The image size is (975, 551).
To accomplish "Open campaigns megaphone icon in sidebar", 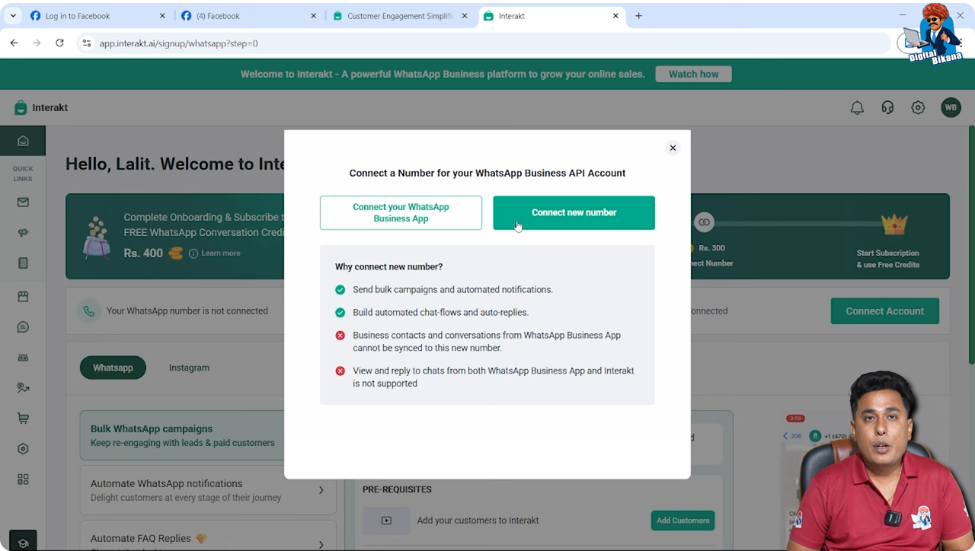I will point(23,233).
